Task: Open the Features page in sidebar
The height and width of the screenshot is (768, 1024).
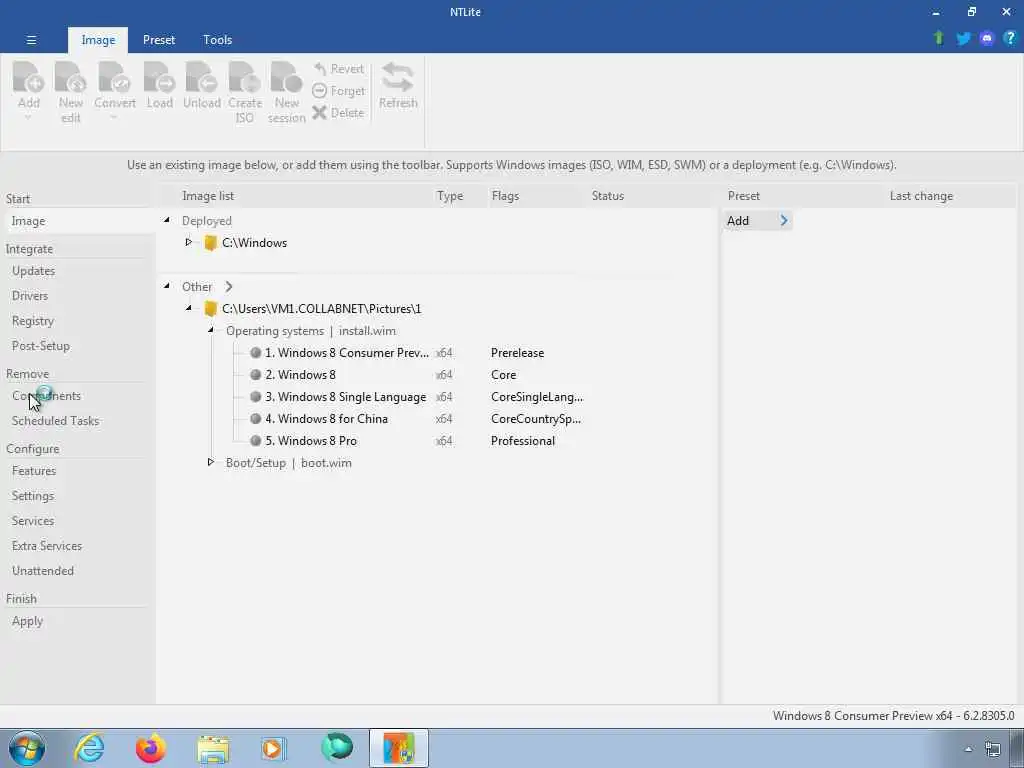Action: (x=34, y=471)
